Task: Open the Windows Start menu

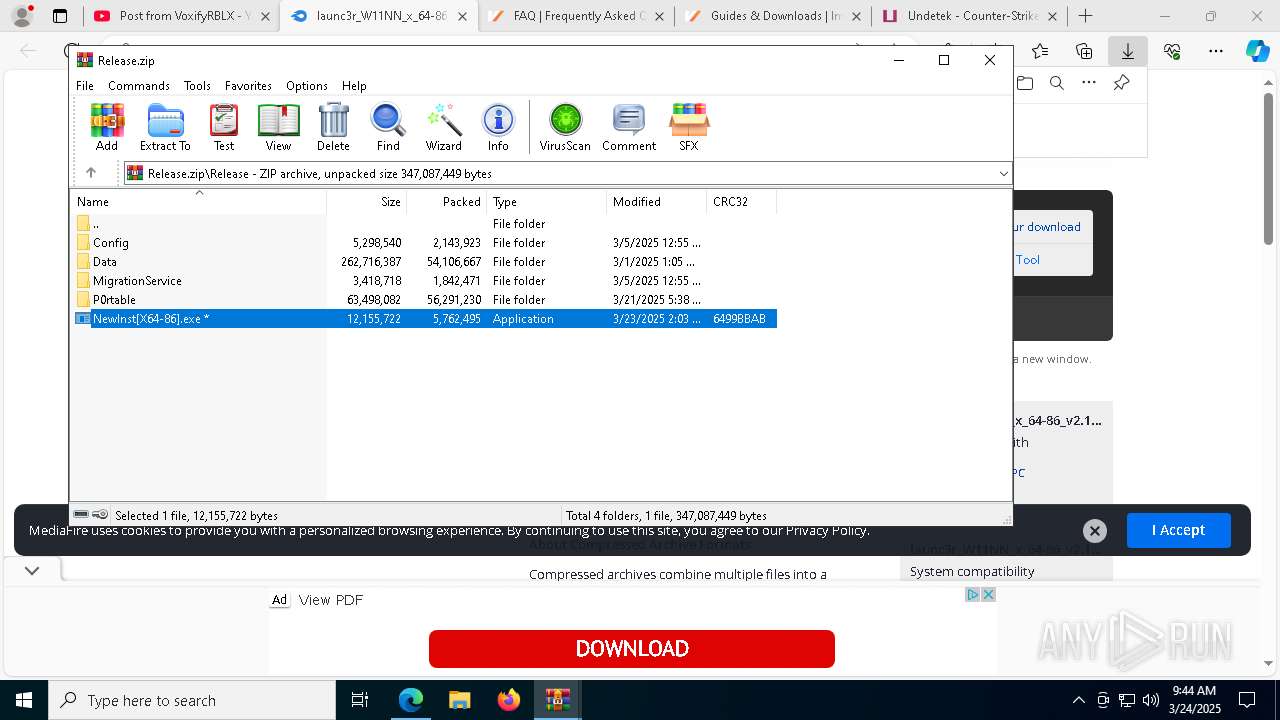Action: pyautogui.click(x=24, y=700)
